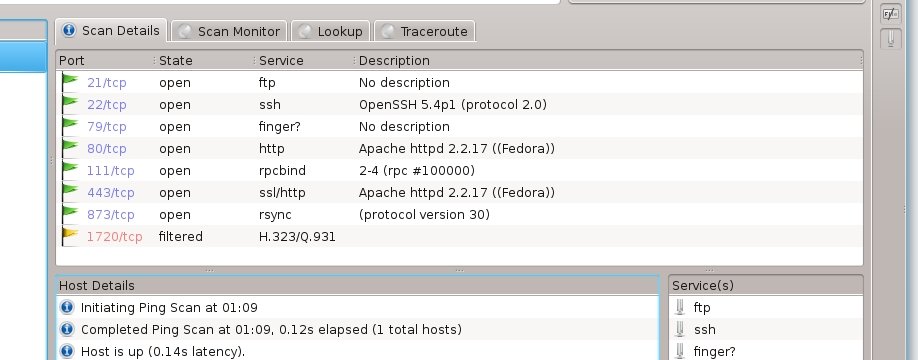Click the green flag for port 21/tcp
The width and height of the screenshot is (918, 360).
[x=70, y=83]
